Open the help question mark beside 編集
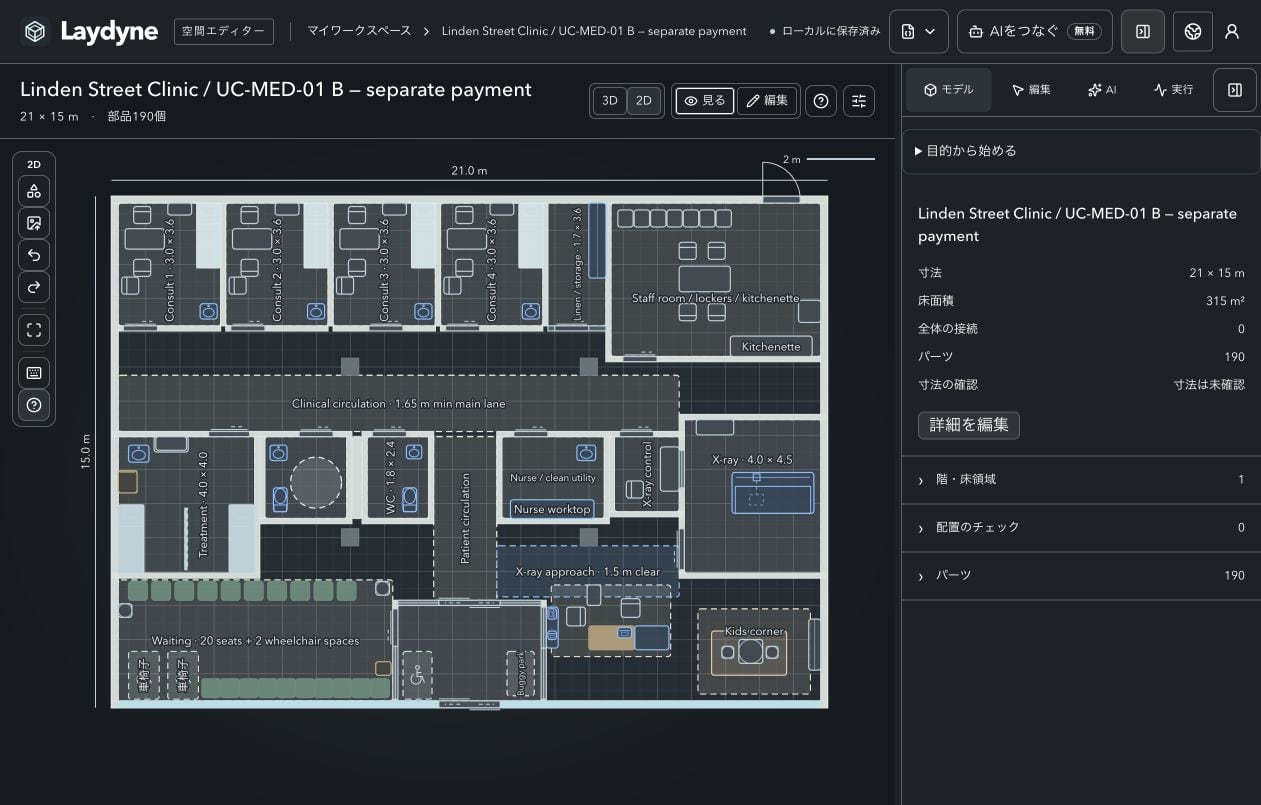The width and height of the screenshot is (1261, 805). point(821,101)
